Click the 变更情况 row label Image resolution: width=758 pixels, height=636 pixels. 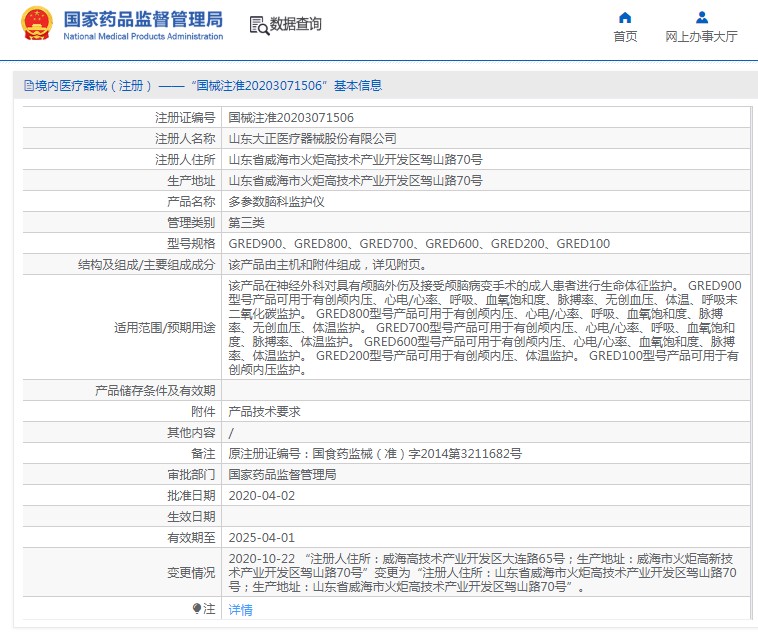tap(191, 573)
